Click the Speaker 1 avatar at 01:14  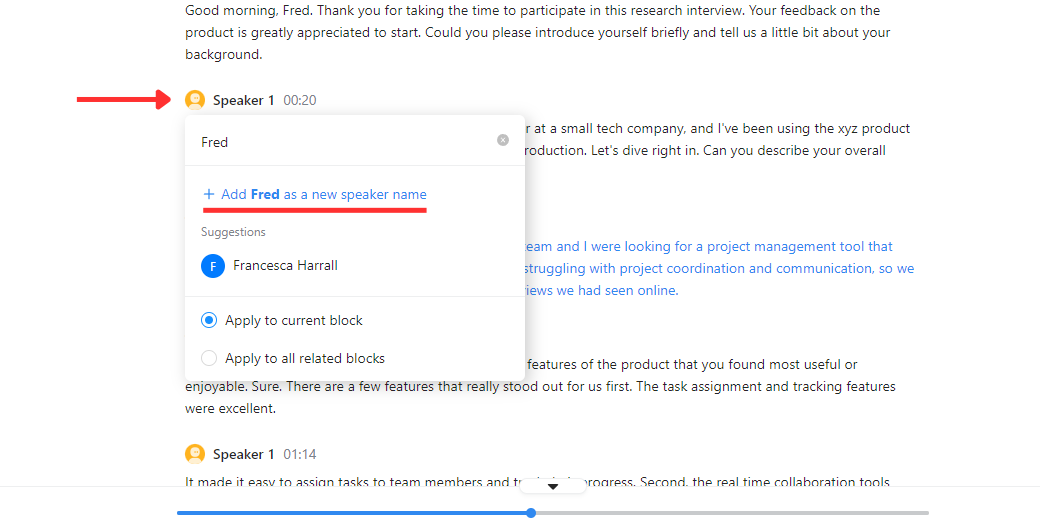pyautogui.click(x=195, y=454)
